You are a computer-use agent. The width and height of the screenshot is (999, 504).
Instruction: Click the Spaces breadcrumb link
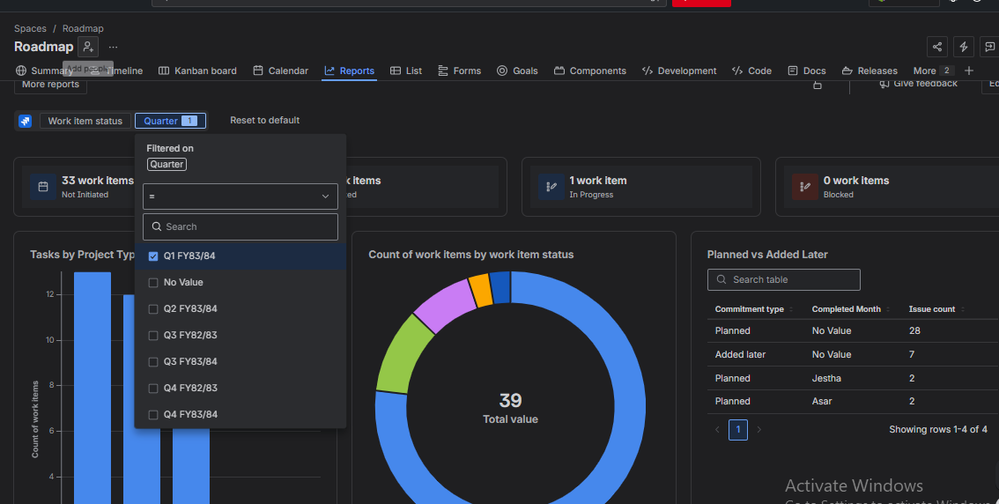tap(30, 29)
